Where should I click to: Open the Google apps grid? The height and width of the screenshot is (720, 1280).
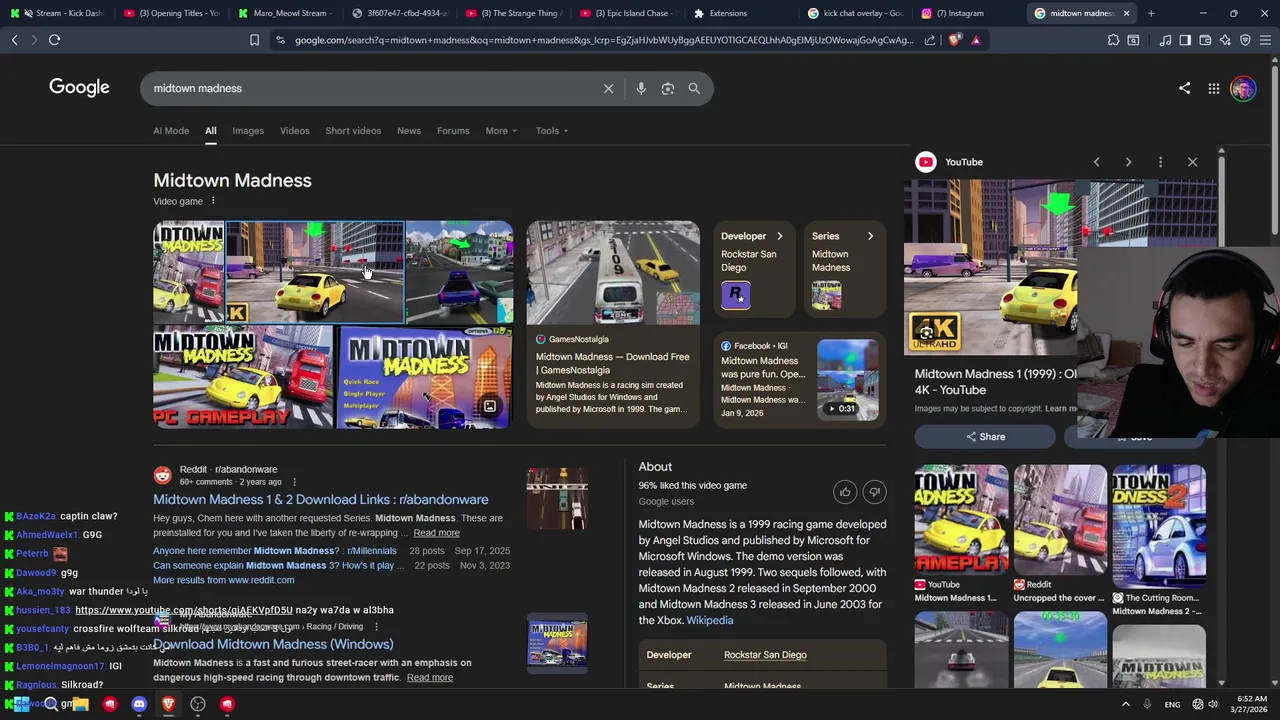pyautogui.click(x=1213, y=88)
